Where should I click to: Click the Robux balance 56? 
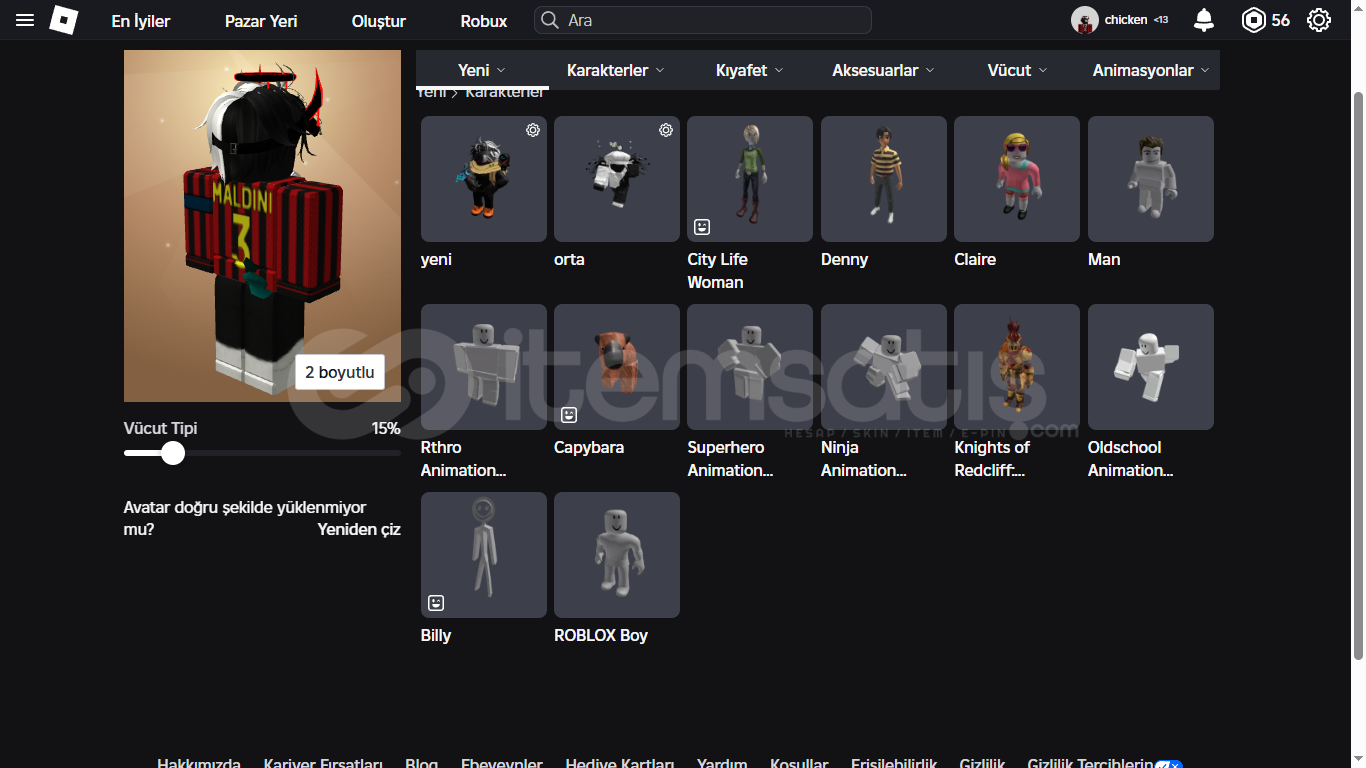(1281, 20)
